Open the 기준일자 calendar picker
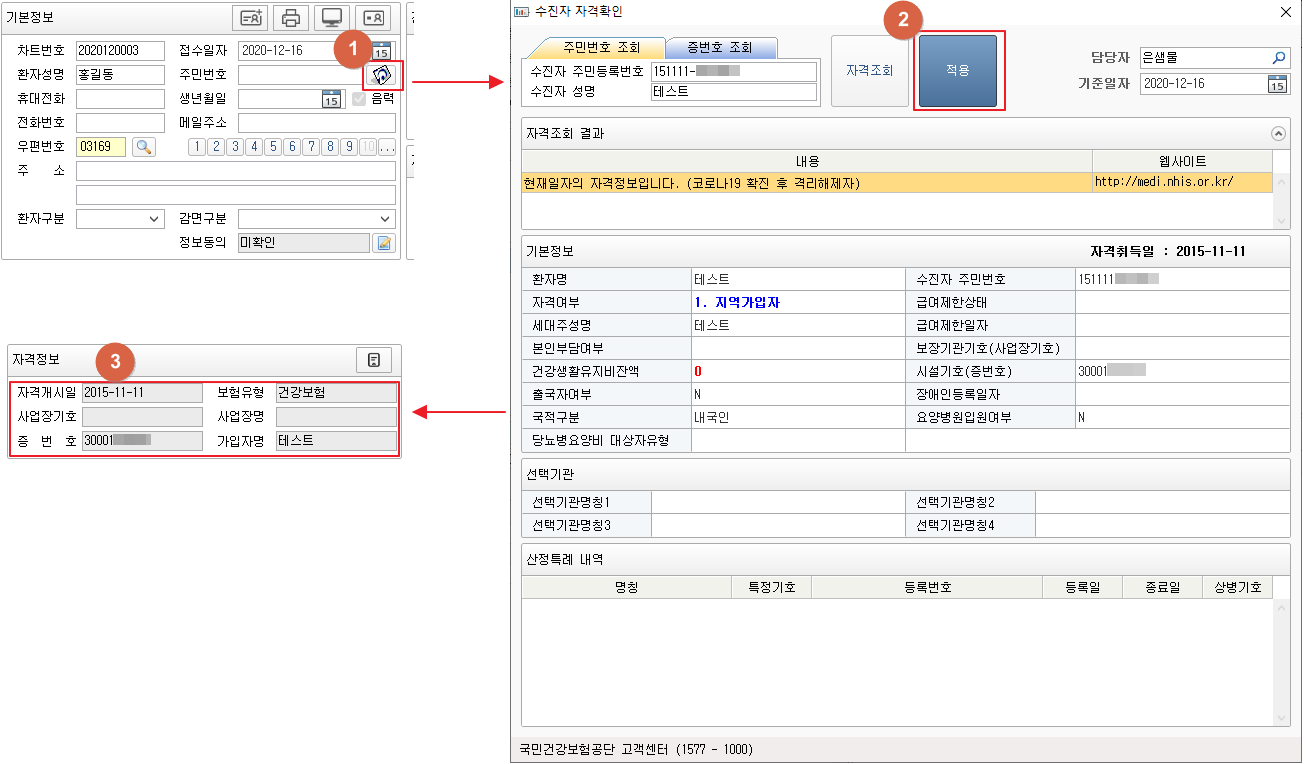The image size is (1306, 764). pyautogui.click(x=1277, y=84)
